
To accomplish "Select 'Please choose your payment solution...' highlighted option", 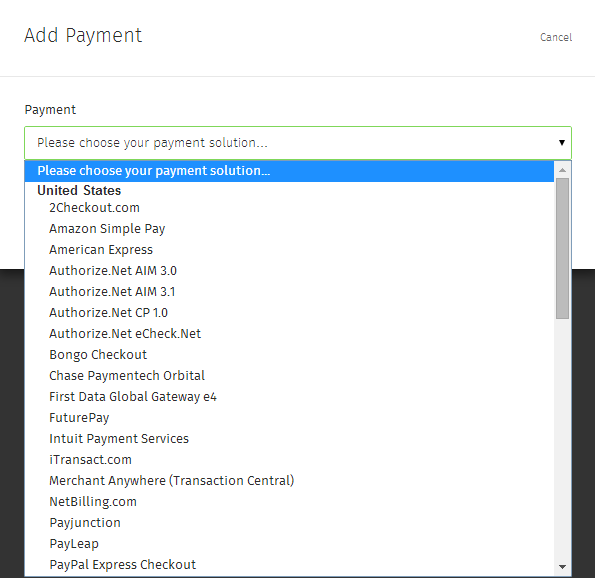I will tap(289, 171).
